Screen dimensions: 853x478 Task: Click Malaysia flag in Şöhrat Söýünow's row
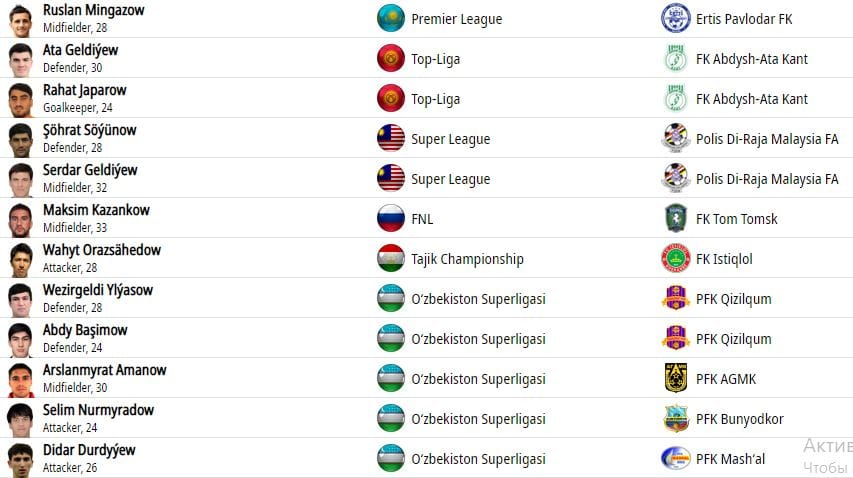[390, 138]
